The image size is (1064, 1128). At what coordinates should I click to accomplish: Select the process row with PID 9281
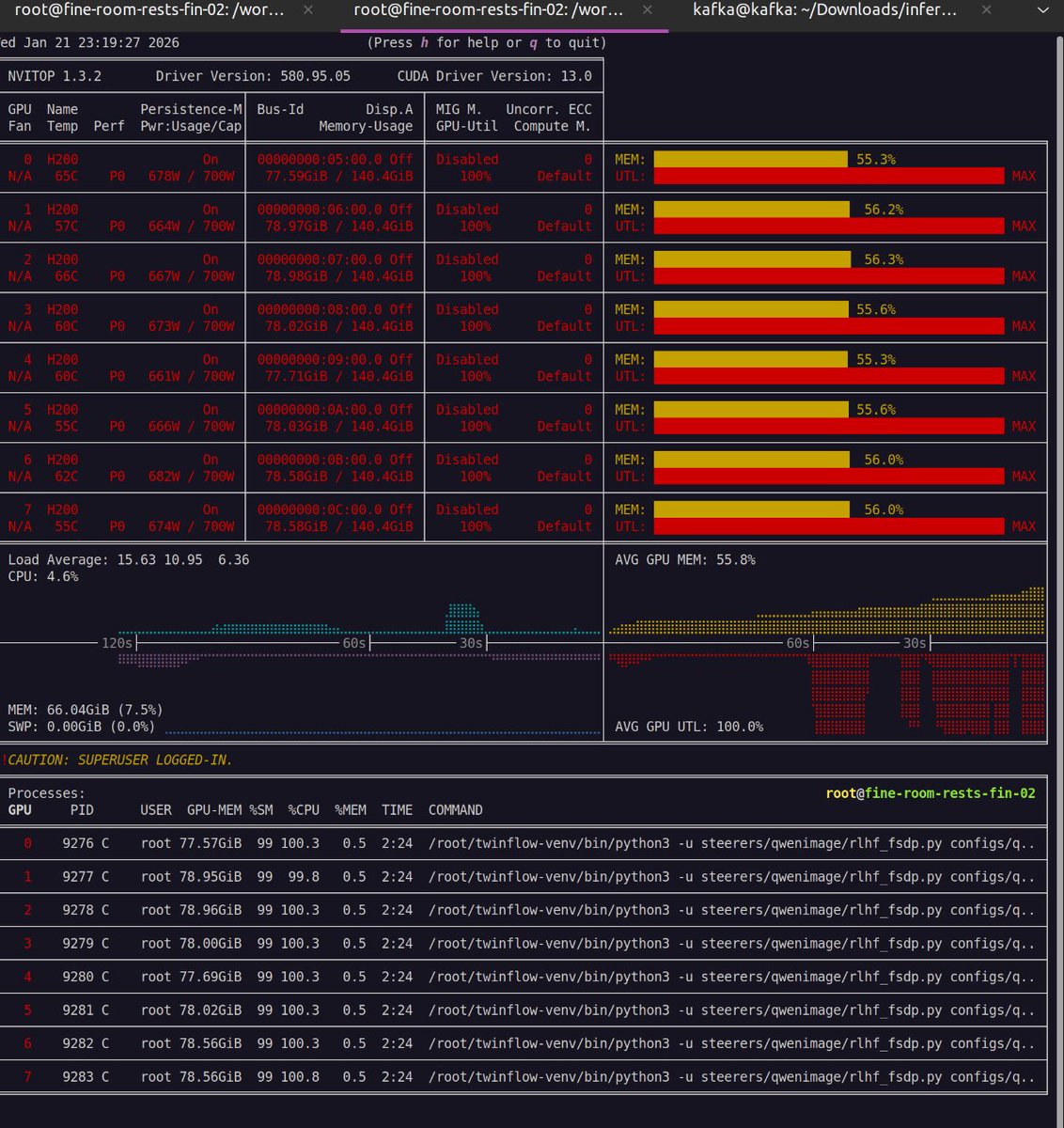coord(524,1010)
